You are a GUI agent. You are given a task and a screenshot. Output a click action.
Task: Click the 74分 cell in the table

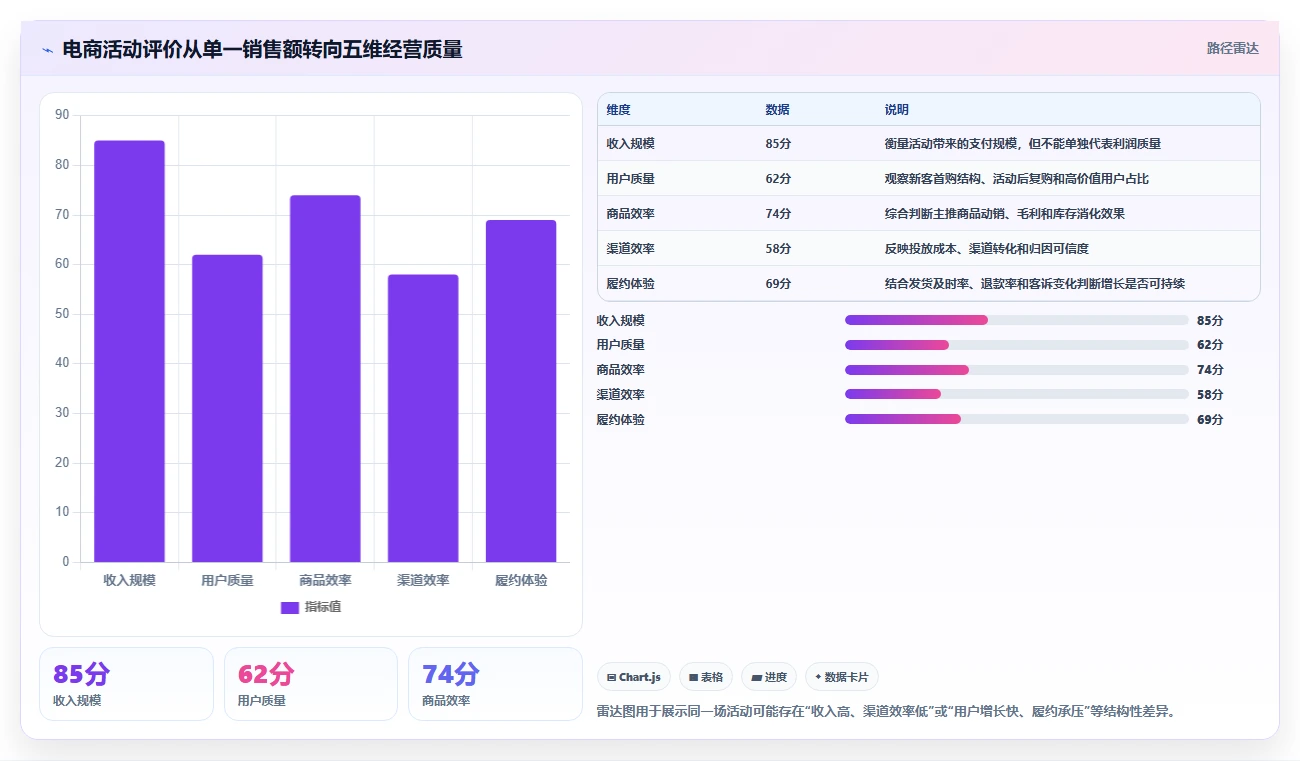(x=778, y=214)
